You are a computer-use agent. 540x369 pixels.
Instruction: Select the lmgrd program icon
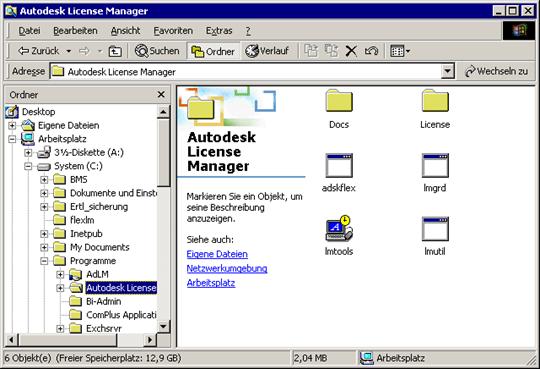pyautogui.click(x=435, y=165)
